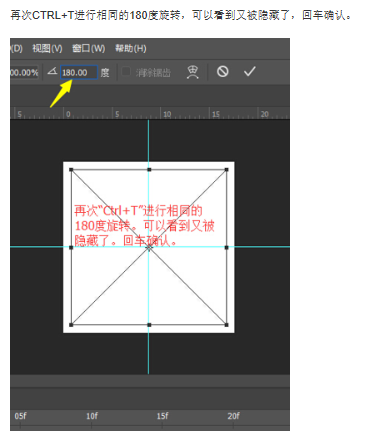
Task: Click the right-middle transform handle
Action: (x=227, y=247)
